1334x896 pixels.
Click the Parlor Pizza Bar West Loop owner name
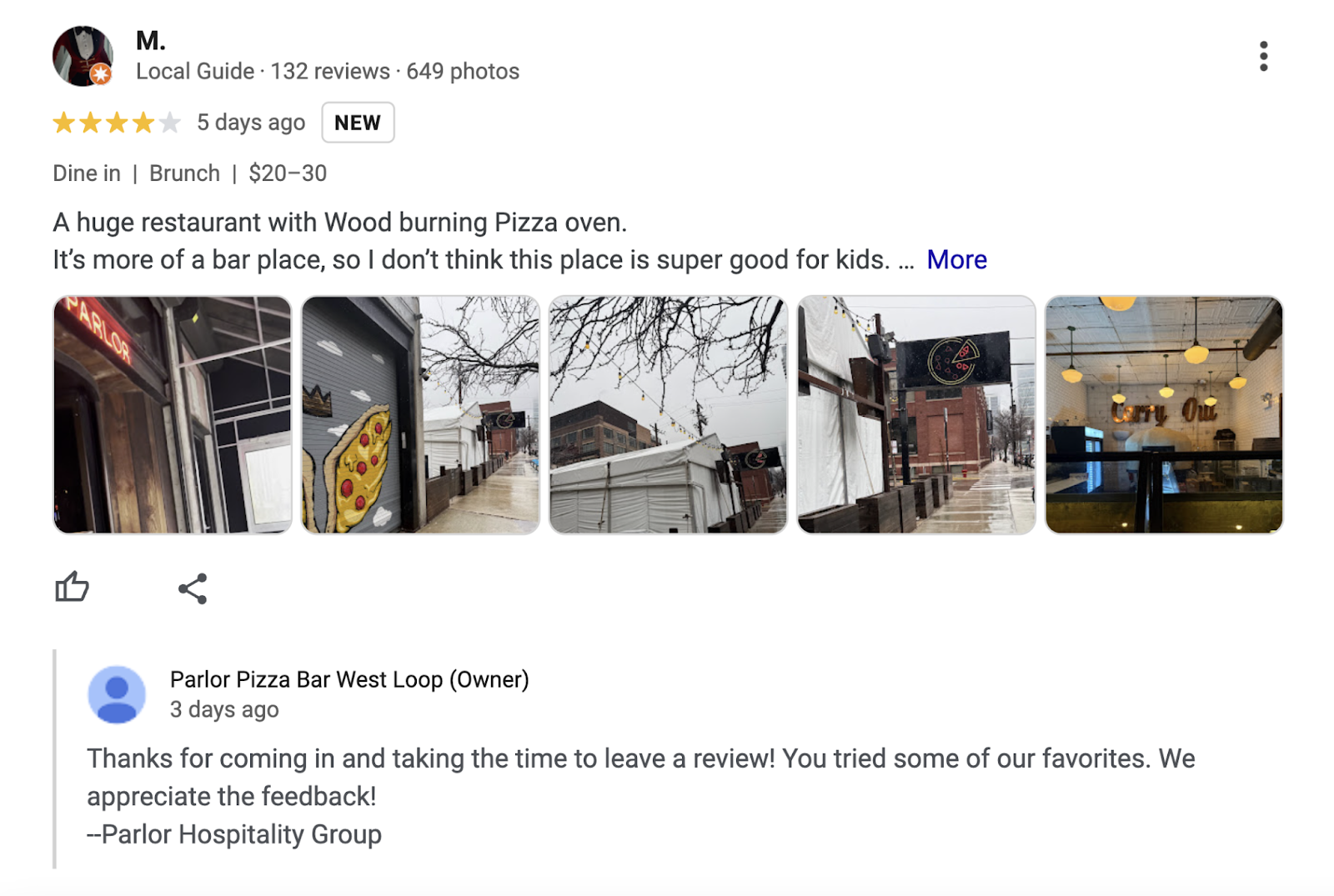350,679
